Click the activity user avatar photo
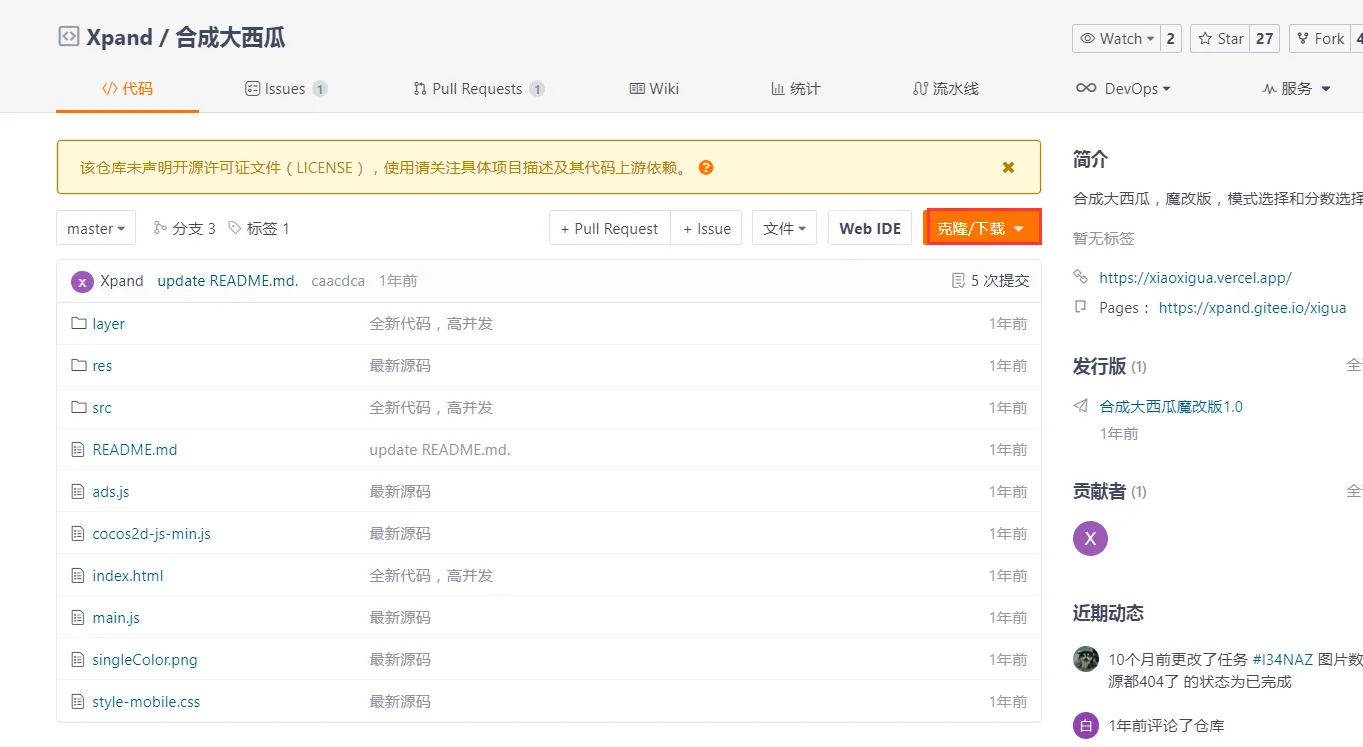 tap(1086, 659)
